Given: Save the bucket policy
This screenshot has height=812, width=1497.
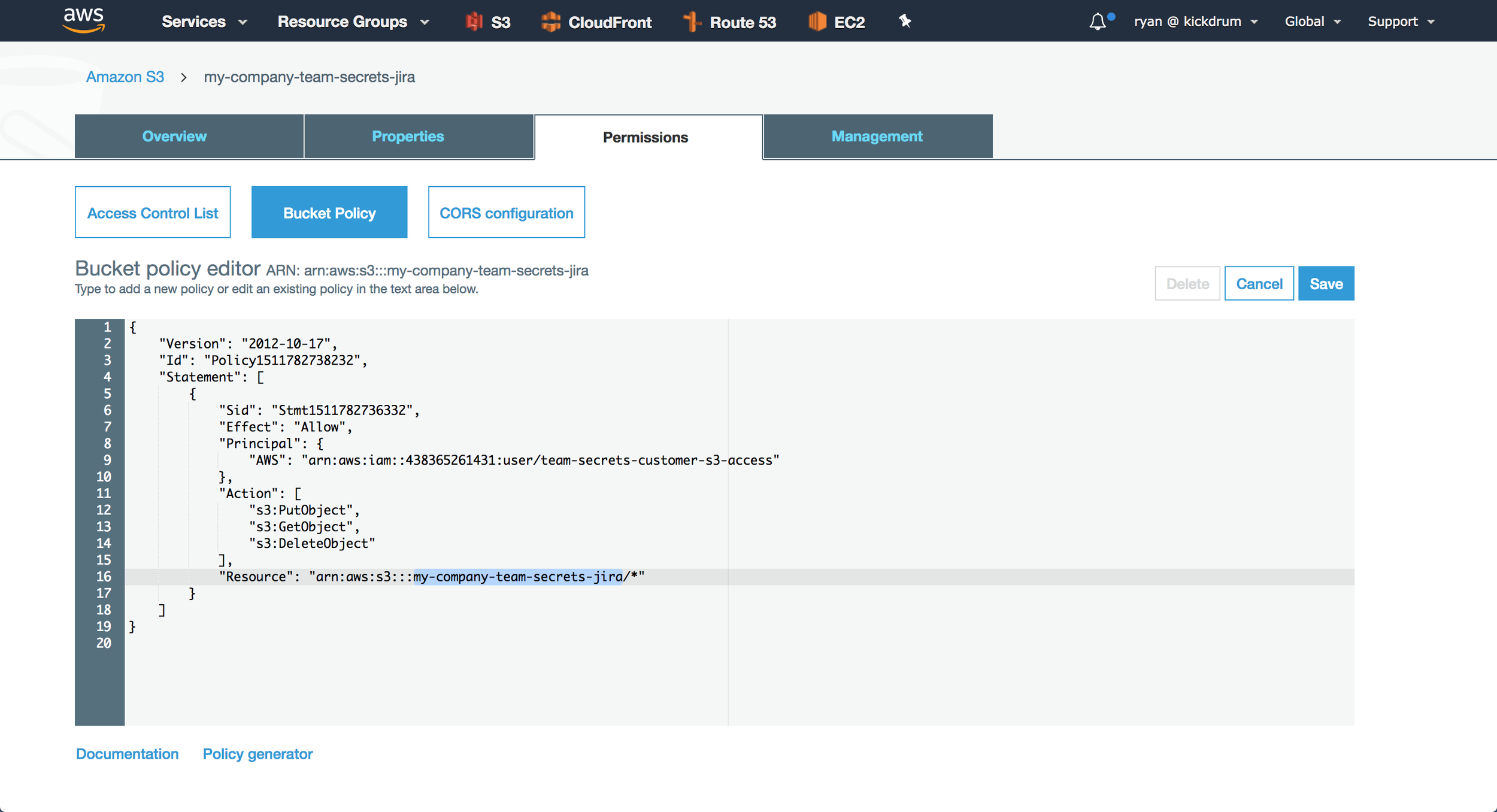Looking at the screenshot, I should 1326,283.
